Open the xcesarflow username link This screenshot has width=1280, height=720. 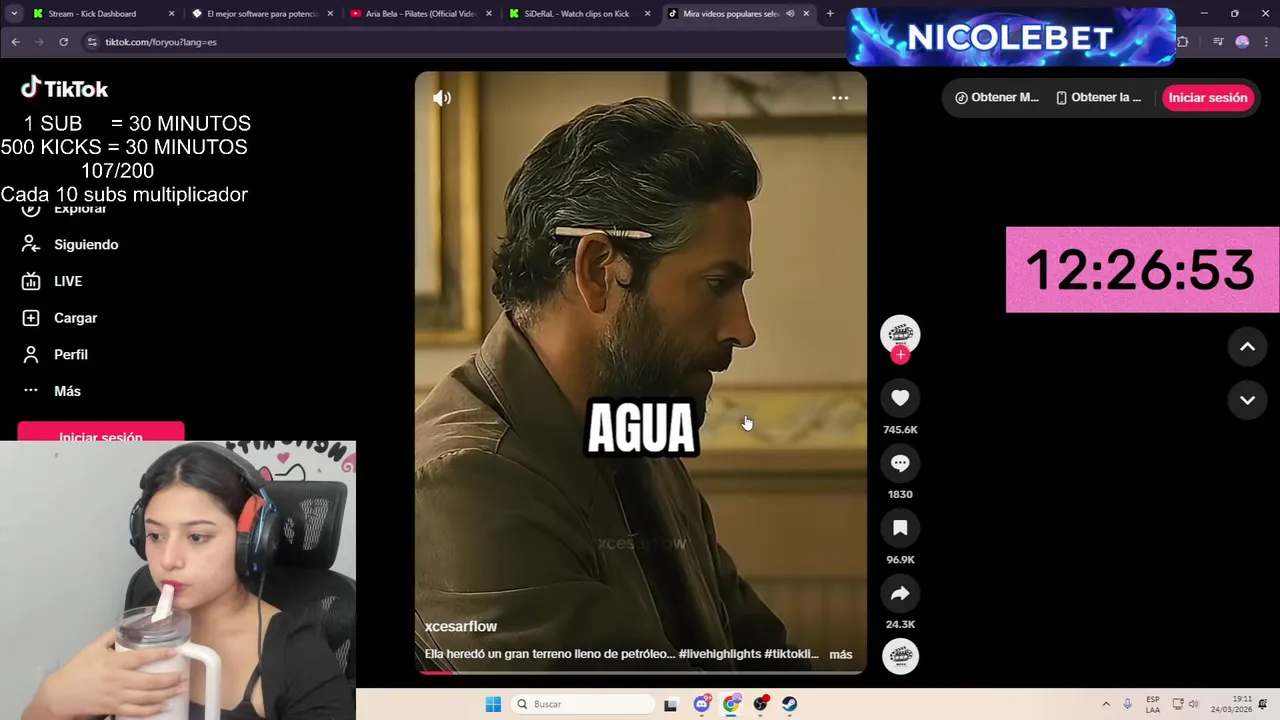461,627
